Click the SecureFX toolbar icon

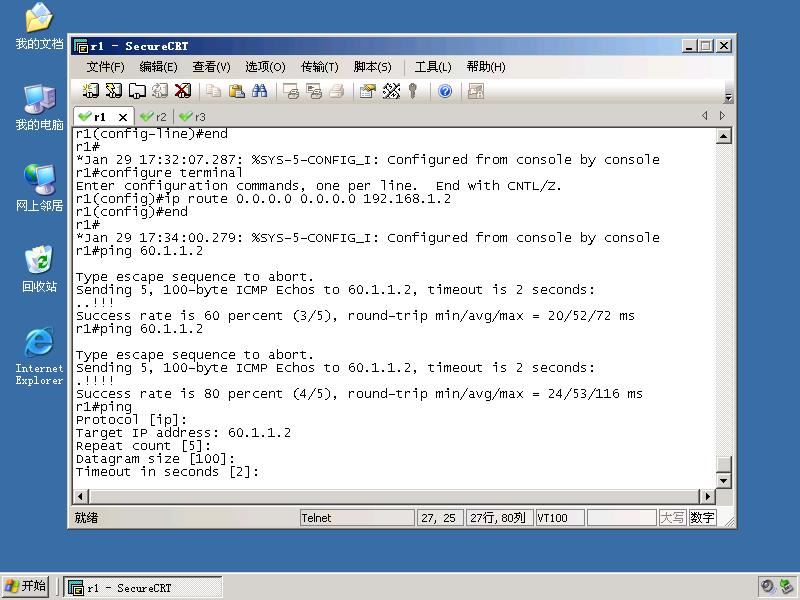point(476,91)
